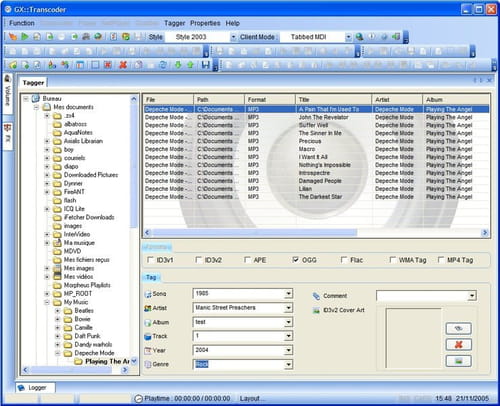Select the row titled John The Revelator

pyautogui.click(x=316, y=117)
